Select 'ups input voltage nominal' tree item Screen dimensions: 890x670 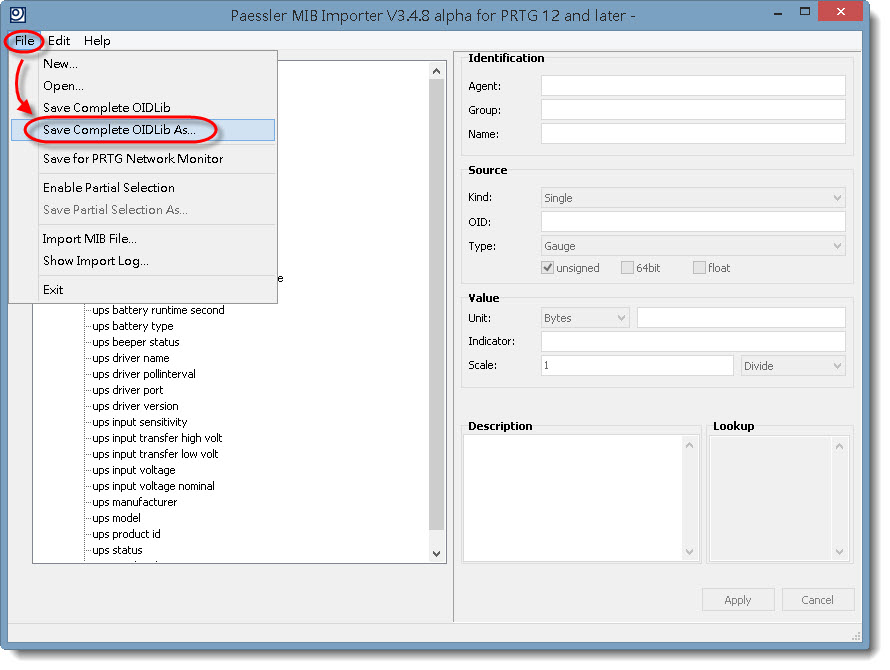point(153,486)
